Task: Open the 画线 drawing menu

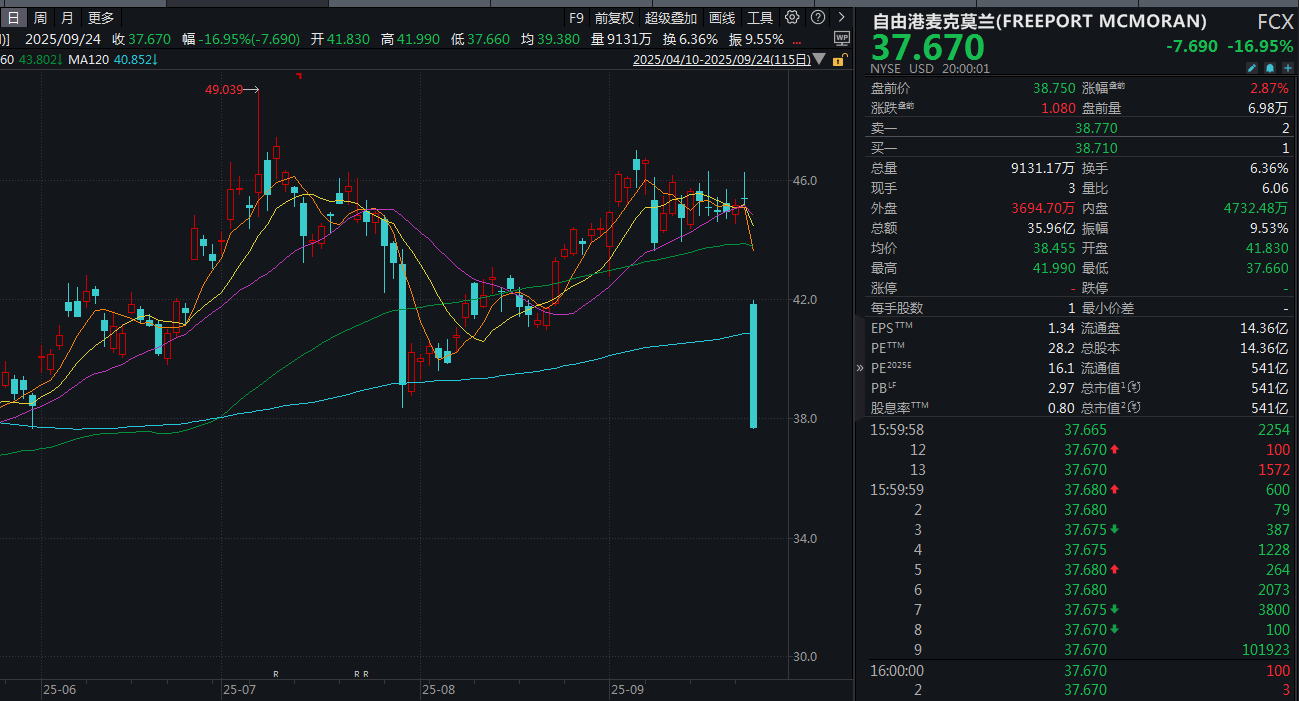Action: (x=721, y=17)
